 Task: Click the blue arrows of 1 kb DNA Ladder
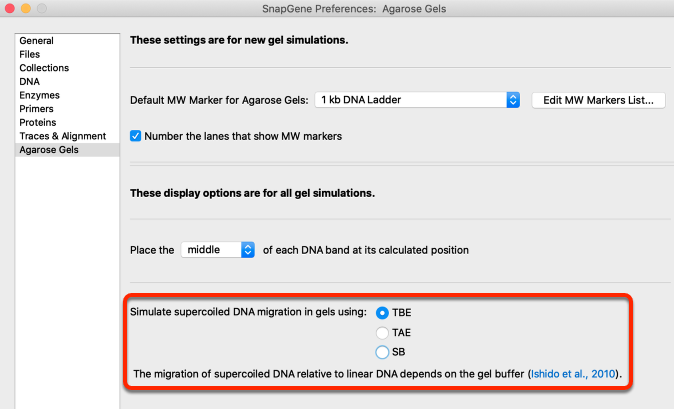pyautogui.click(x=513, y=100)
